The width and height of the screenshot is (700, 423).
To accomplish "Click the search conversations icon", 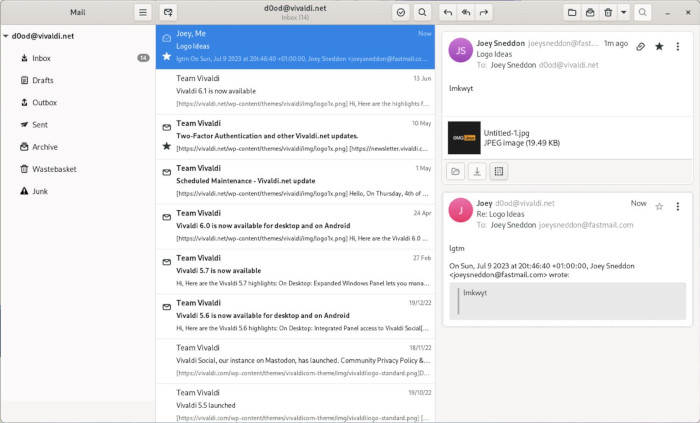I will point(423,12).
